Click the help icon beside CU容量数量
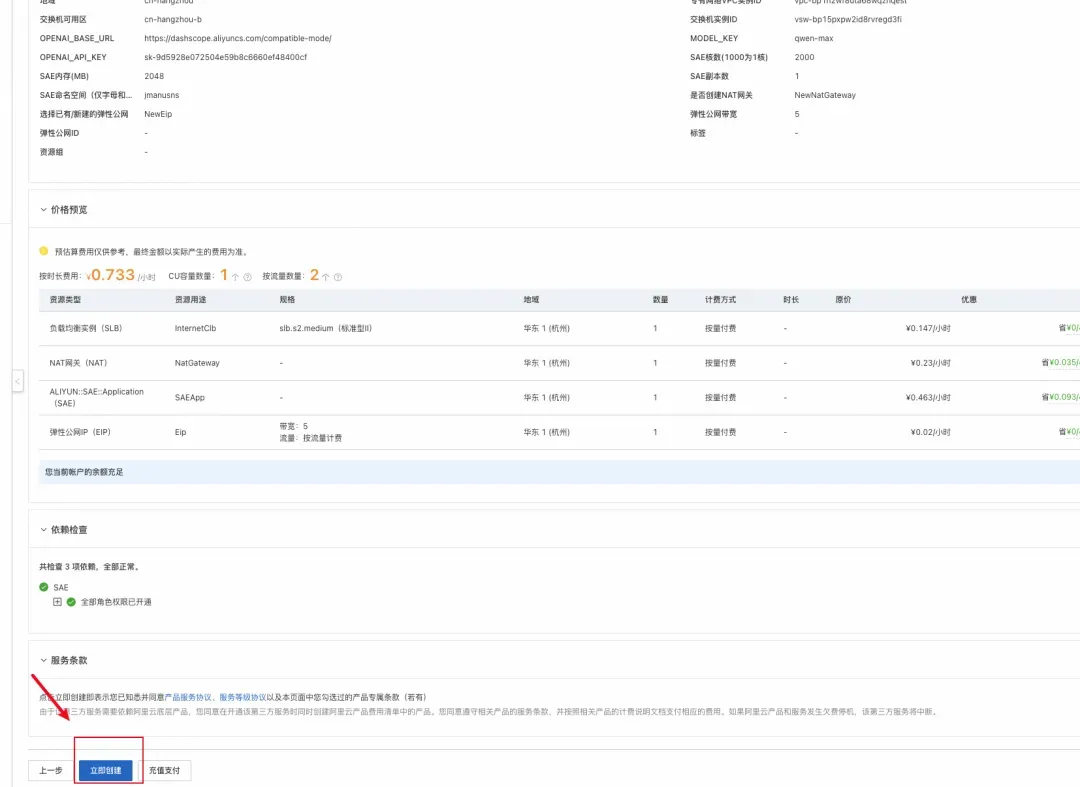The height and width of the screenshot is (787, 1080). [247, 277]
